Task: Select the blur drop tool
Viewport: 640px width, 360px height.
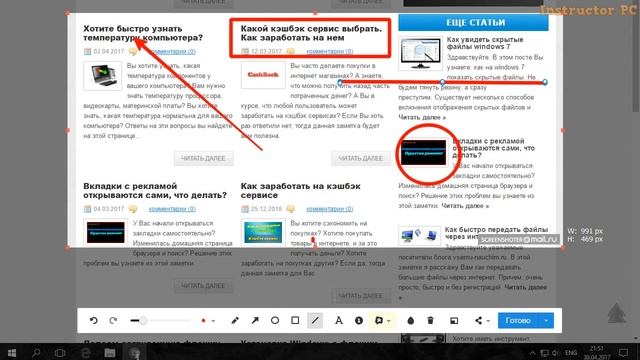Action: point(411,320)
